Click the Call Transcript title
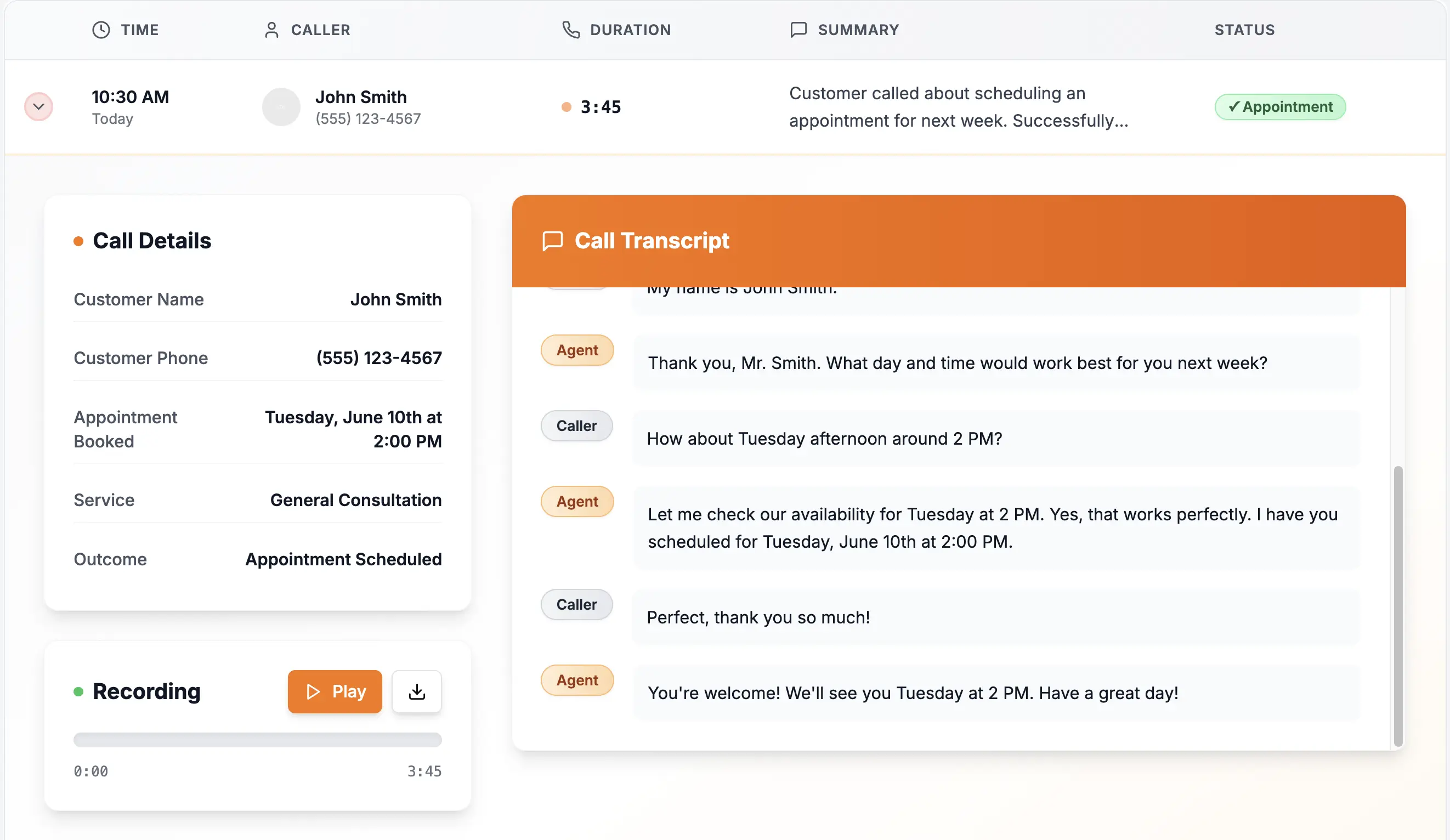The height and width of the screenshot is (840, 1450). pos(652,241)
